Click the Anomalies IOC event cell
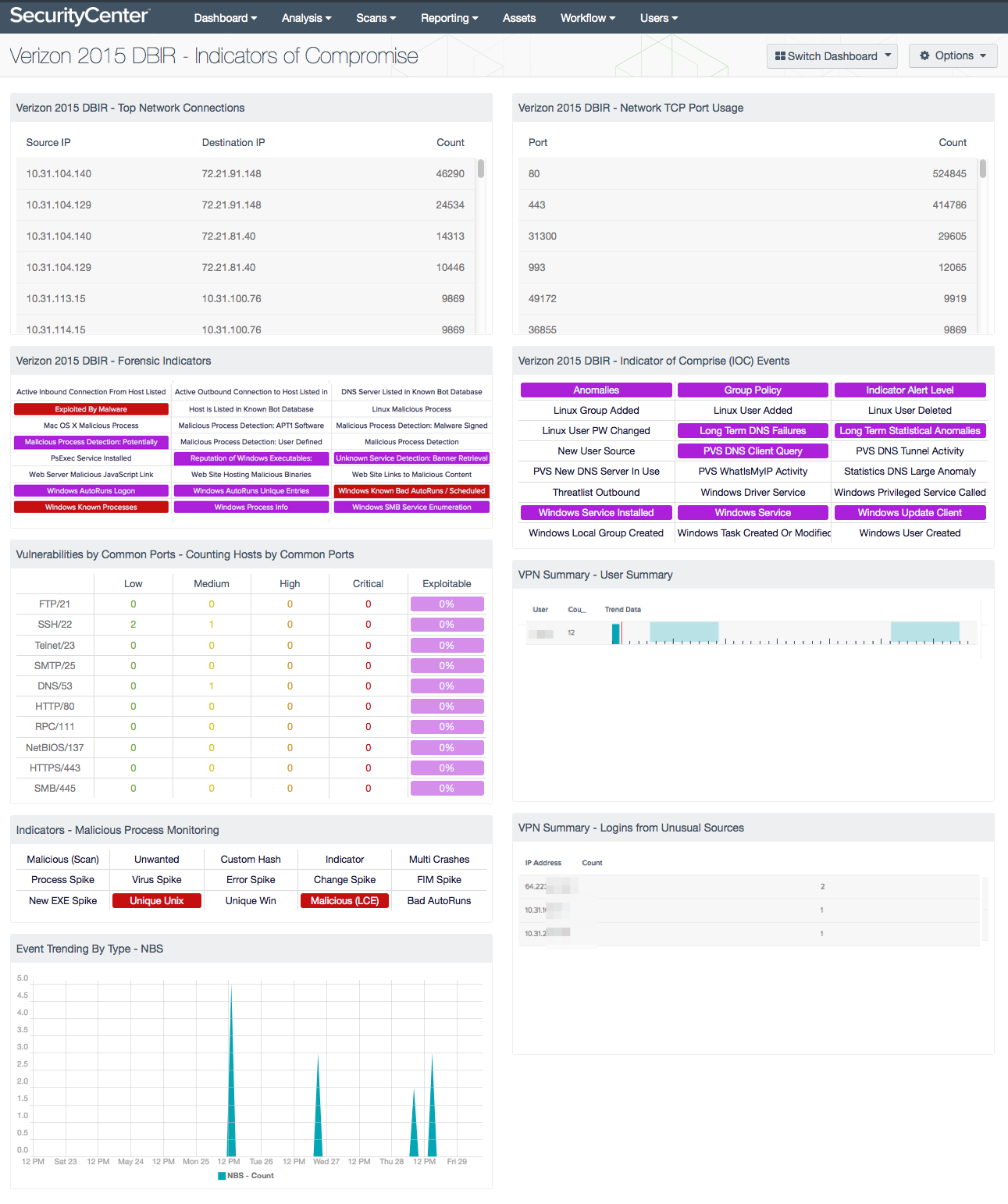Screen dimensions: 1008x1204 point(597,390)
